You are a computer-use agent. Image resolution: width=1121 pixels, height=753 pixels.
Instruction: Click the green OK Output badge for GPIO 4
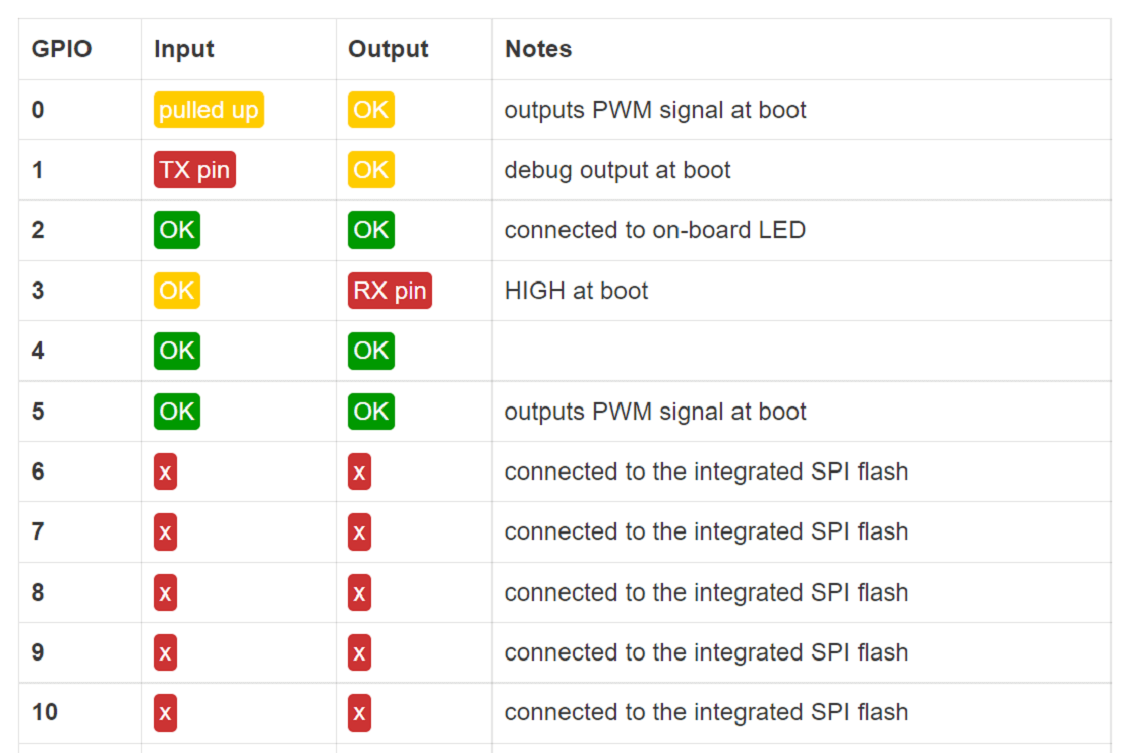371,351
